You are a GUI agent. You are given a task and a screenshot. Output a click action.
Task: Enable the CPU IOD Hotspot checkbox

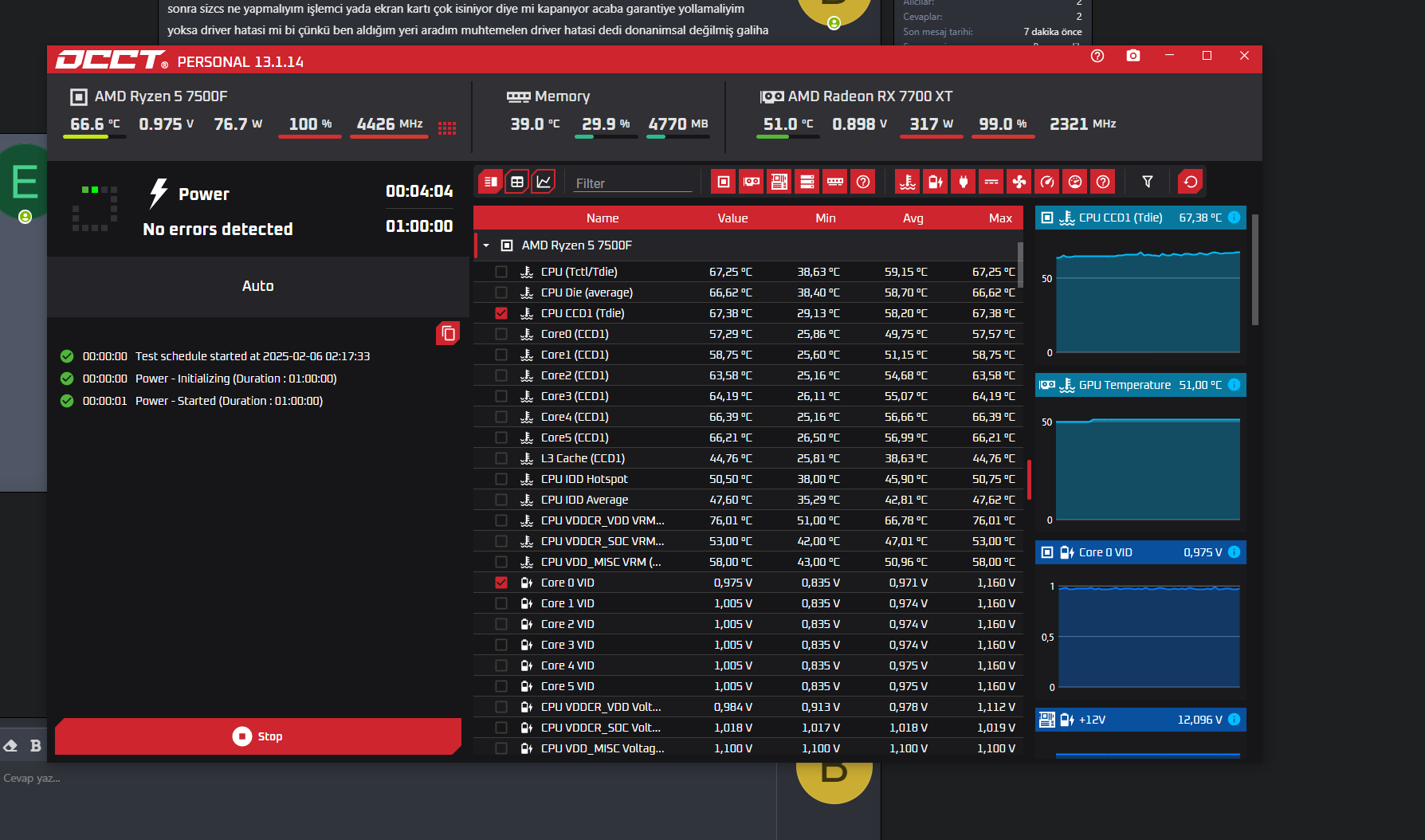click(x=501, y=479)
